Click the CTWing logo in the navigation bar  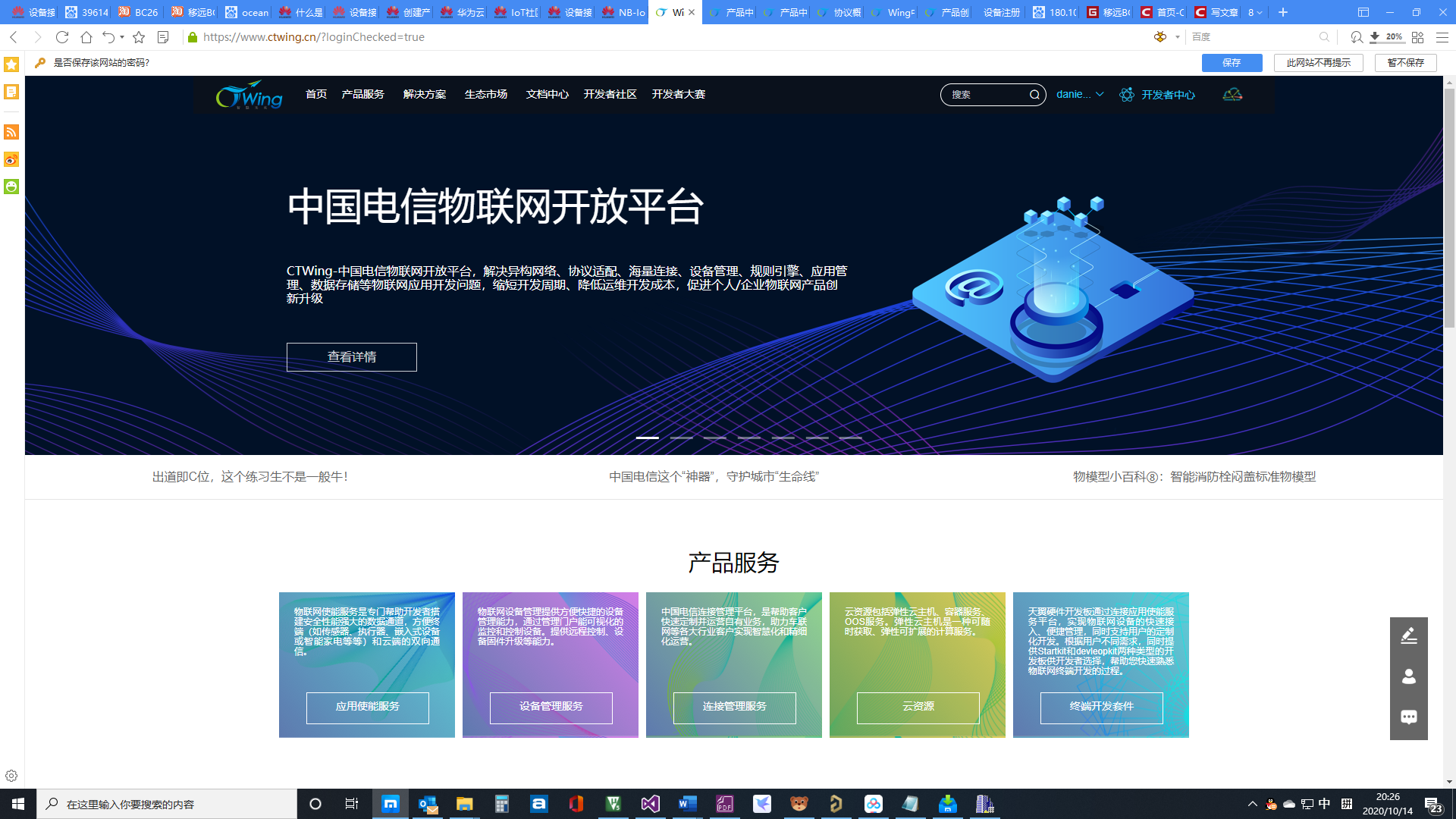[x=249, y=95]
